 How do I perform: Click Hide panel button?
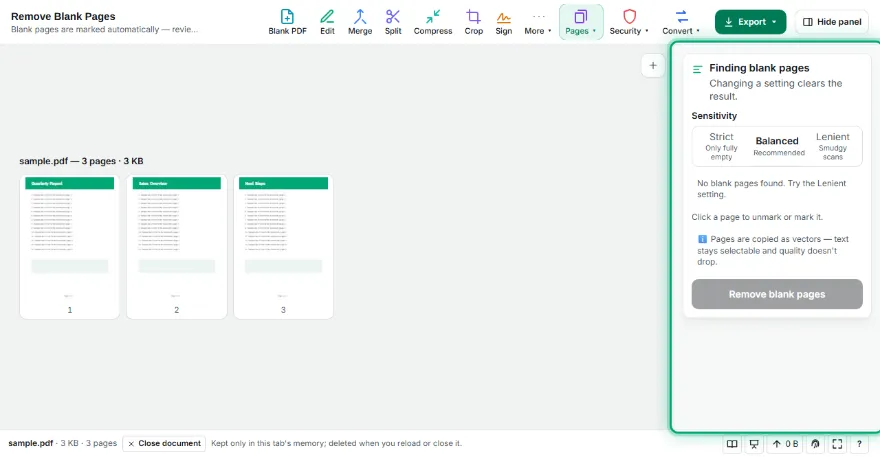tap(832, 22)
